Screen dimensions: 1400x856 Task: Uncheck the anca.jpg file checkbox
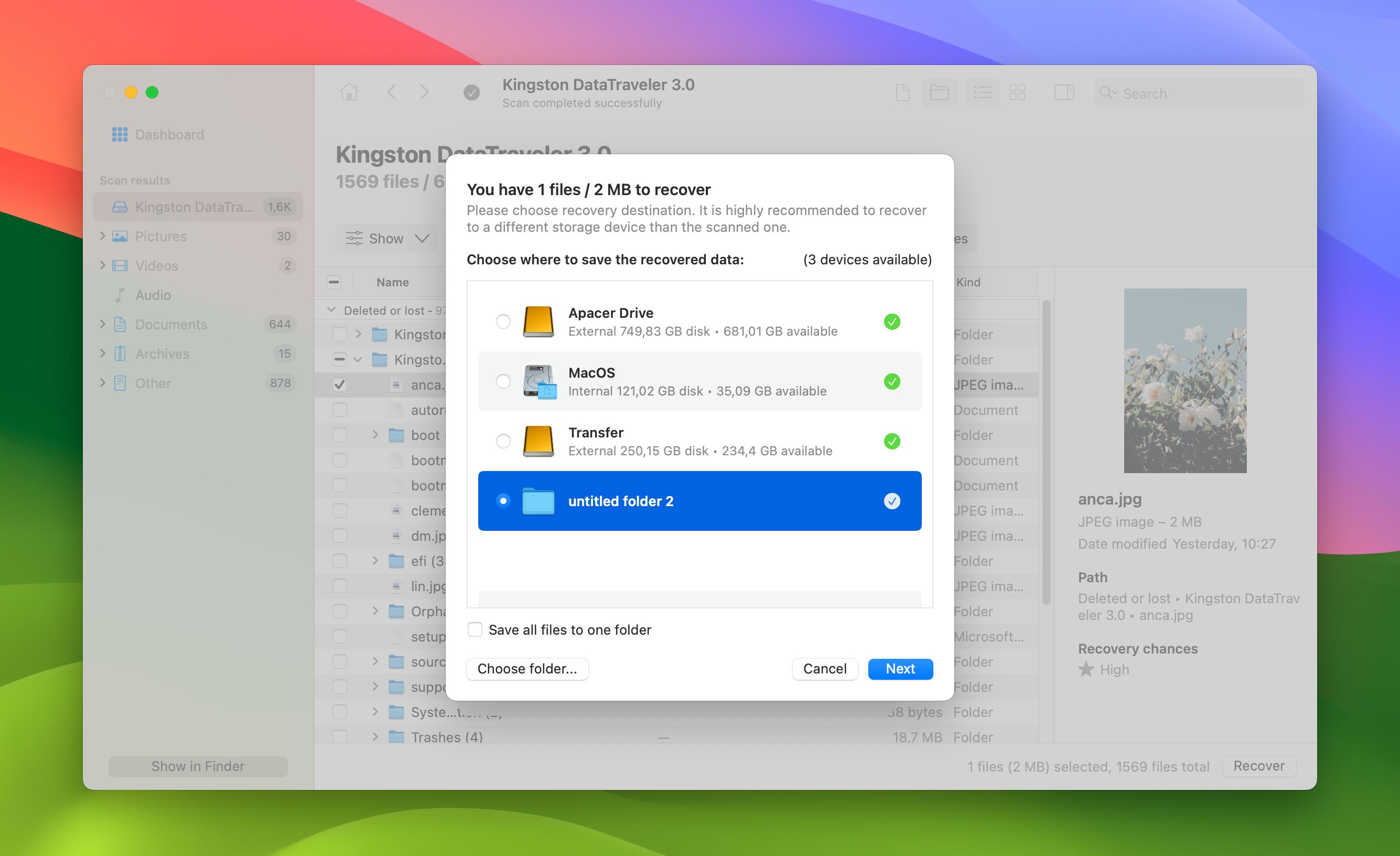click(x=339, y=385)
